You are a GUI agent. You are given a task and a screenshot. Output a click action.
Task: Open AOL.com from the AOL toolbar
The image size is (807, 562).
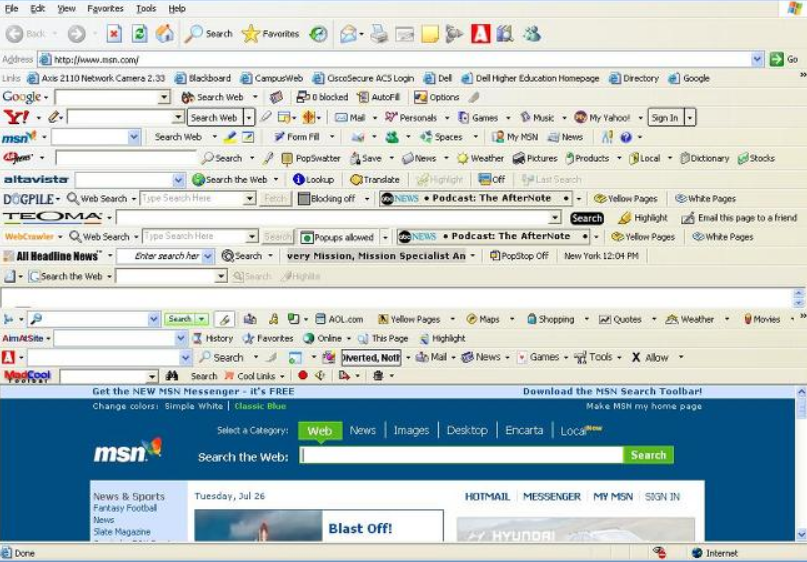[x=339, y=319]
